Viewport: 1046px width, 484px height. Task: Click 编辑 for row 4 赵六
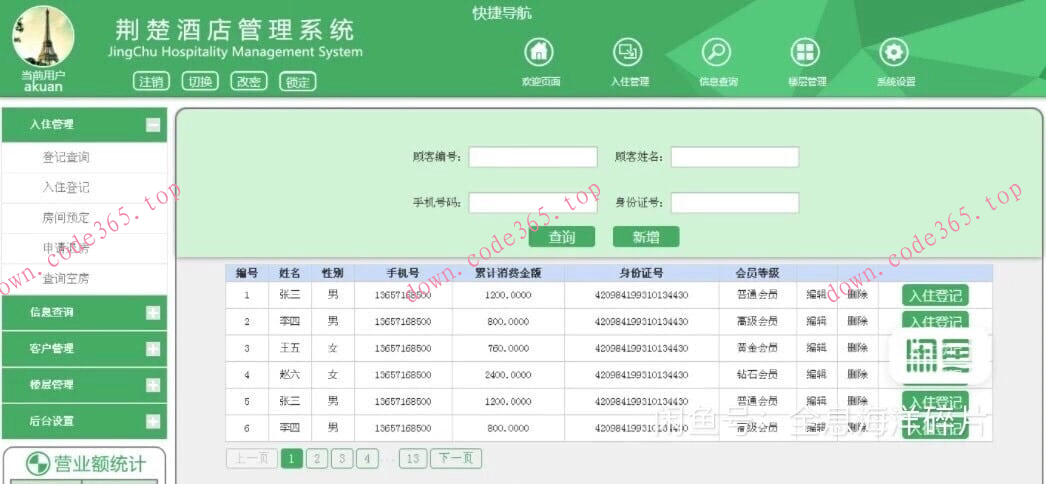coord(817,375)
